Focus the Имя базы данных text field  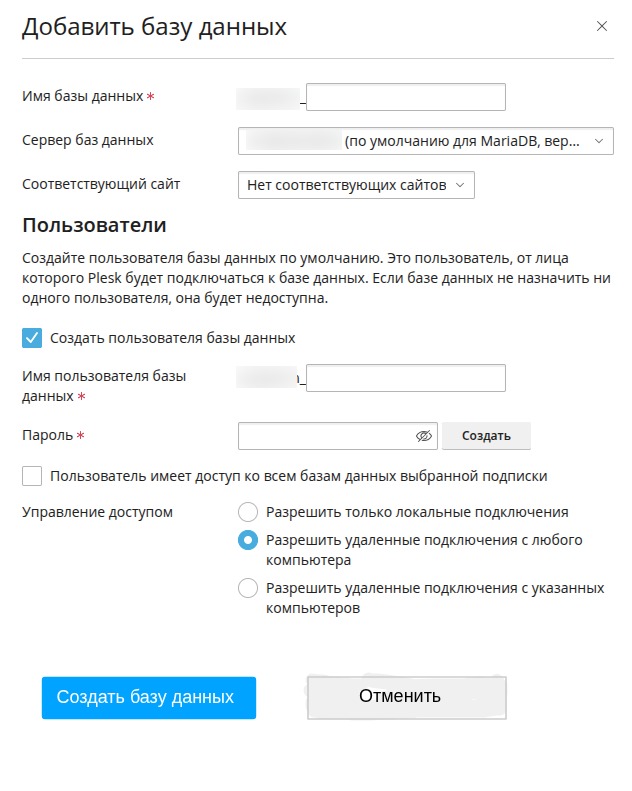pyautogui.click(x=406, y=97)
